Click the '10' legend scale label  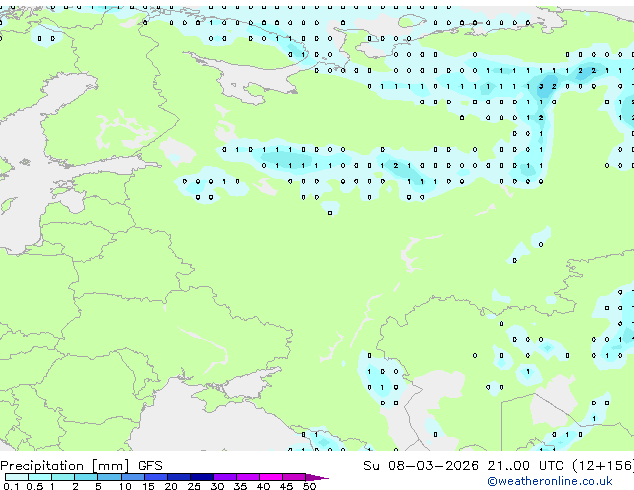pyautogui.click(x=125, y=486)
